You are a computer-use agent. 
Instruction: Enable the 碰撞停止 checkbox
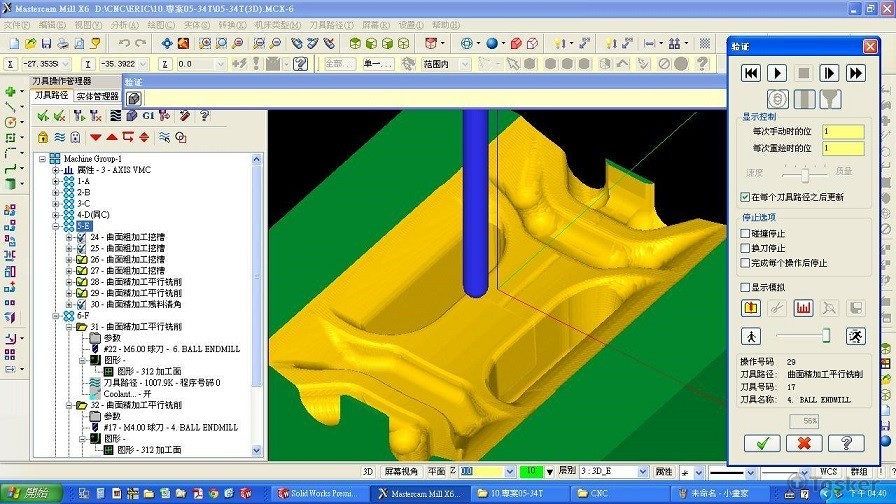tap(745, 233)
